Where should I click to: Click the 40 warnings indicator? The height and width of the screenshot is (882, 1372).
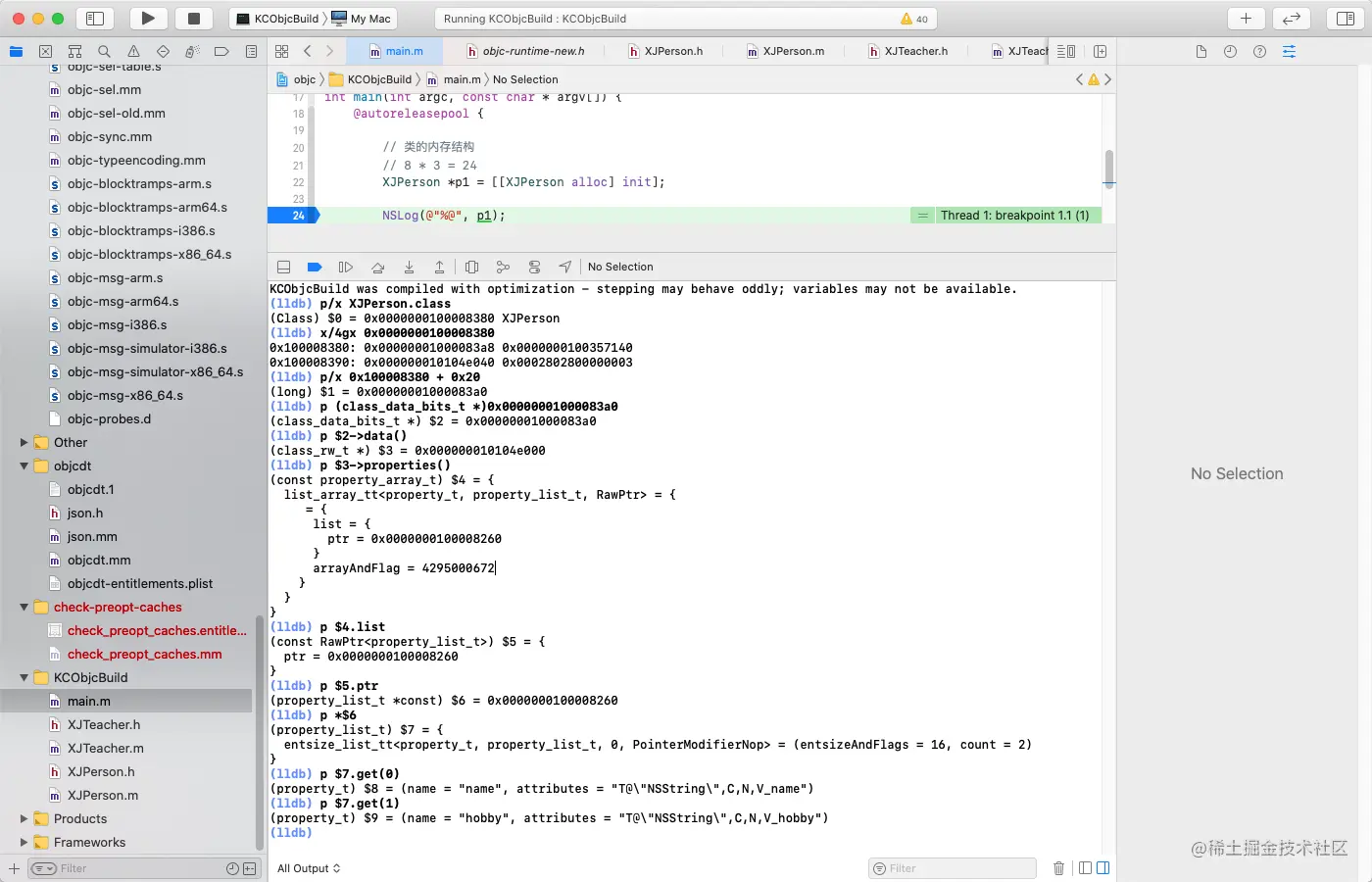tap(914, 19)
